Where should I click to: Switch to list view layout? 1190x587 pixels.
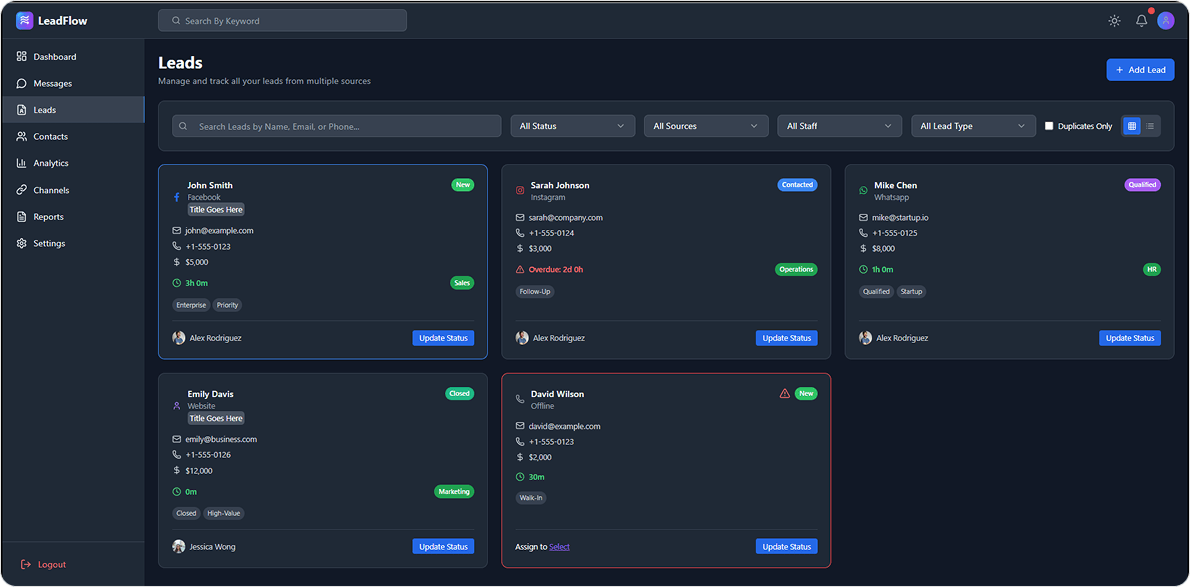point(1152,125)
